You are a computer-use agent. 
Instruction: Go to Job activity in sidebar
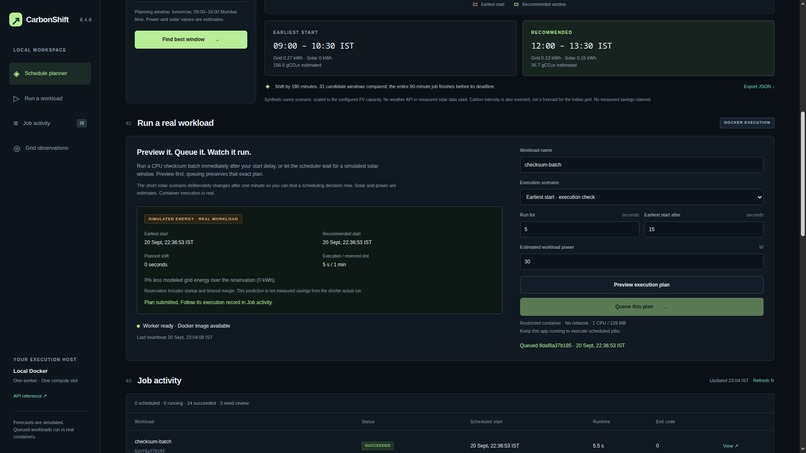tap(50, 123)
